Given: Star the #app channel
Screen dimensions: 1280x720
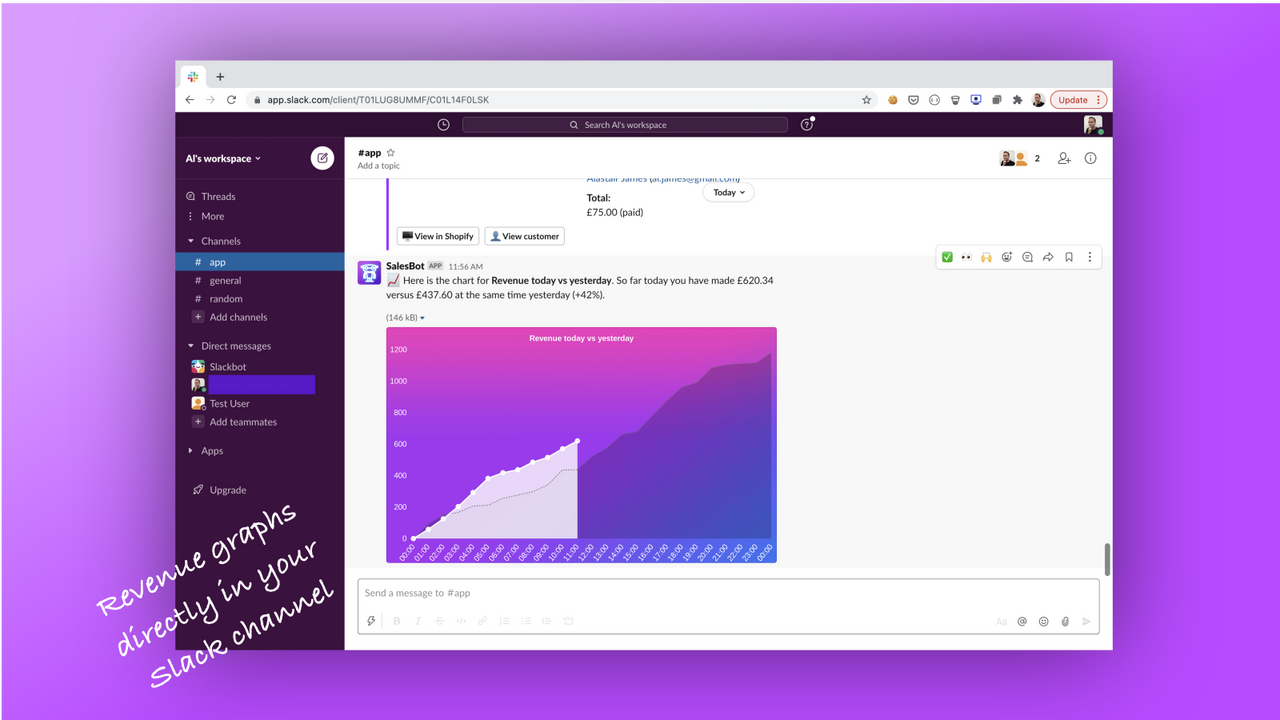Looking at the screenshot, I should [x=389, y=152].
